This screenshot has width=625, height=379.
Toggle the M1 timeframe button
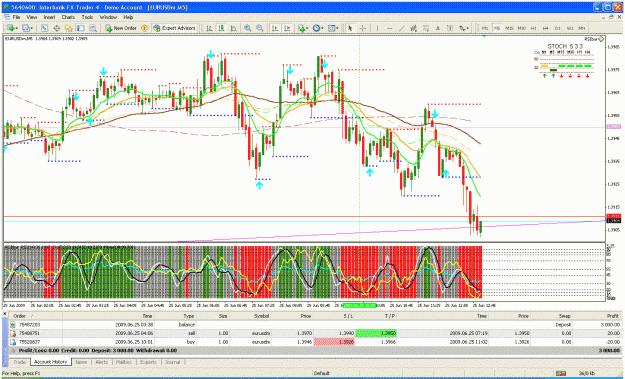tap(485, 28)
